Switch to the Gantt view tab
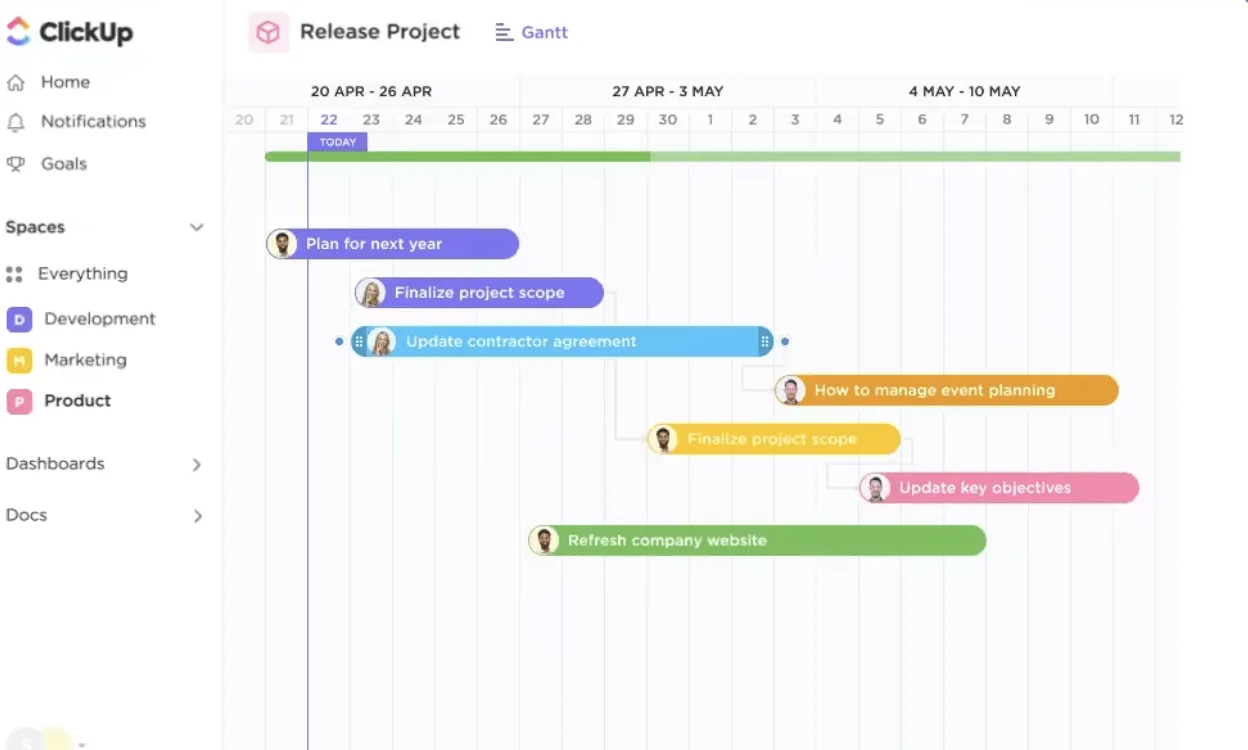This screenshot has width=1248, height=750. click(532, 33)
